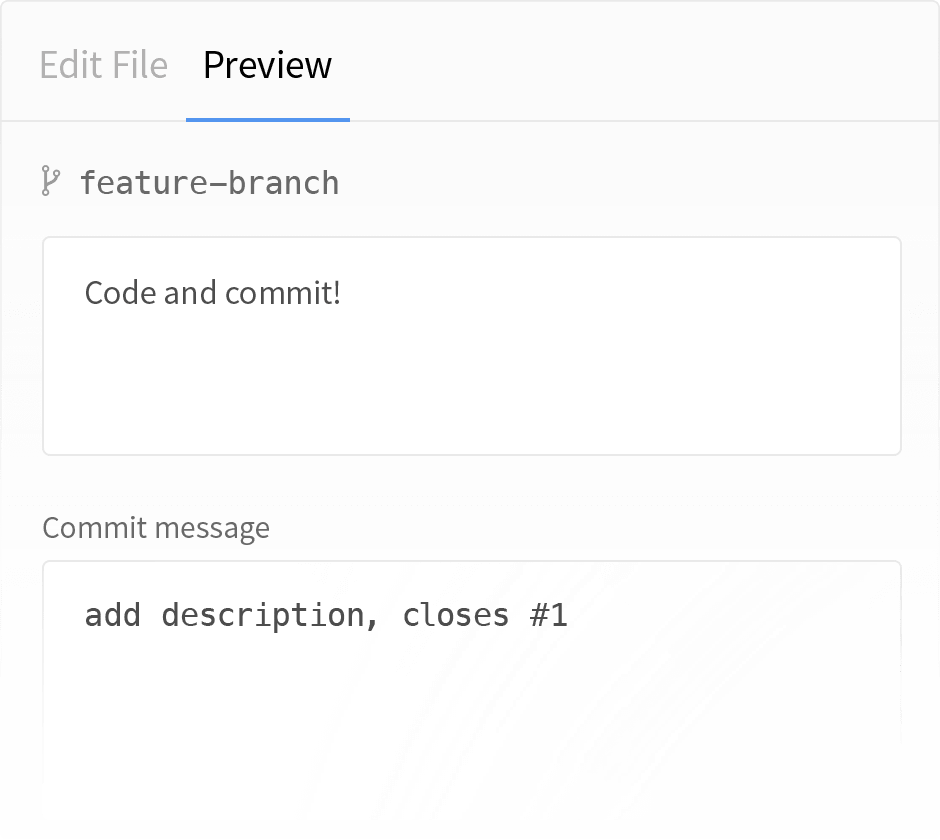
Task: Click the 'add description, closes #1' text
Action: coord(326,616)
